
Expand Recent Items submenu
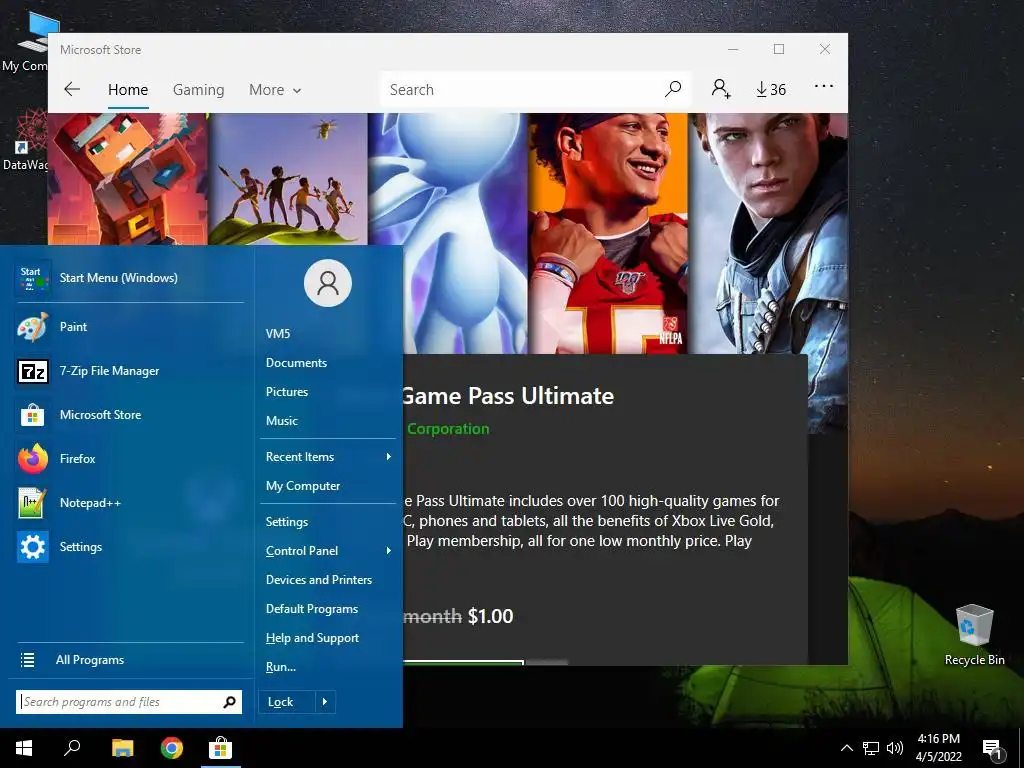[328, 457]
